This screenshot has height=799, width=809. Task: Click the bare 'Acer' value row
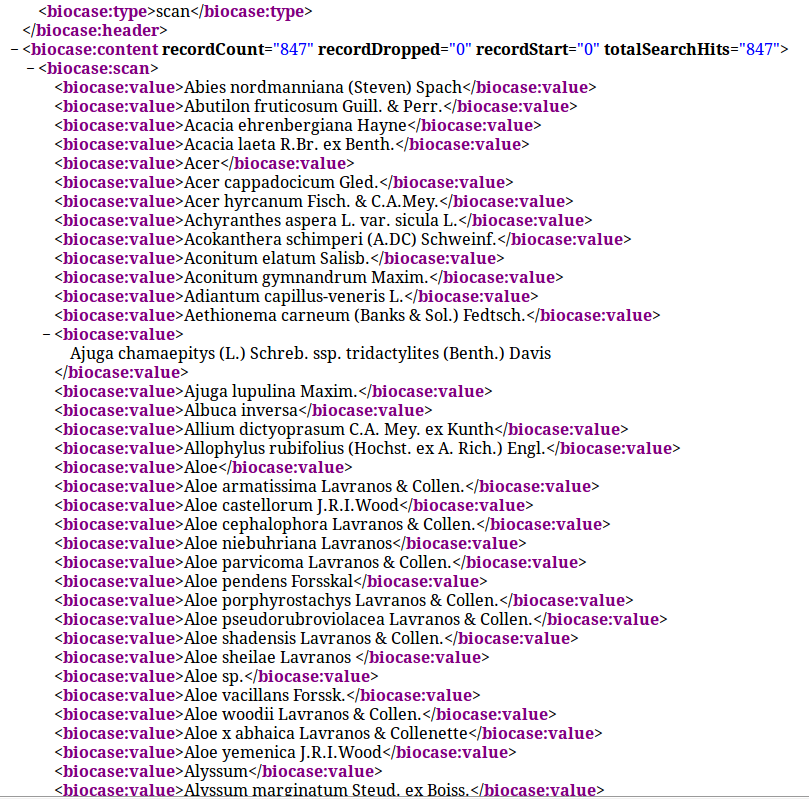click(204, 164)
